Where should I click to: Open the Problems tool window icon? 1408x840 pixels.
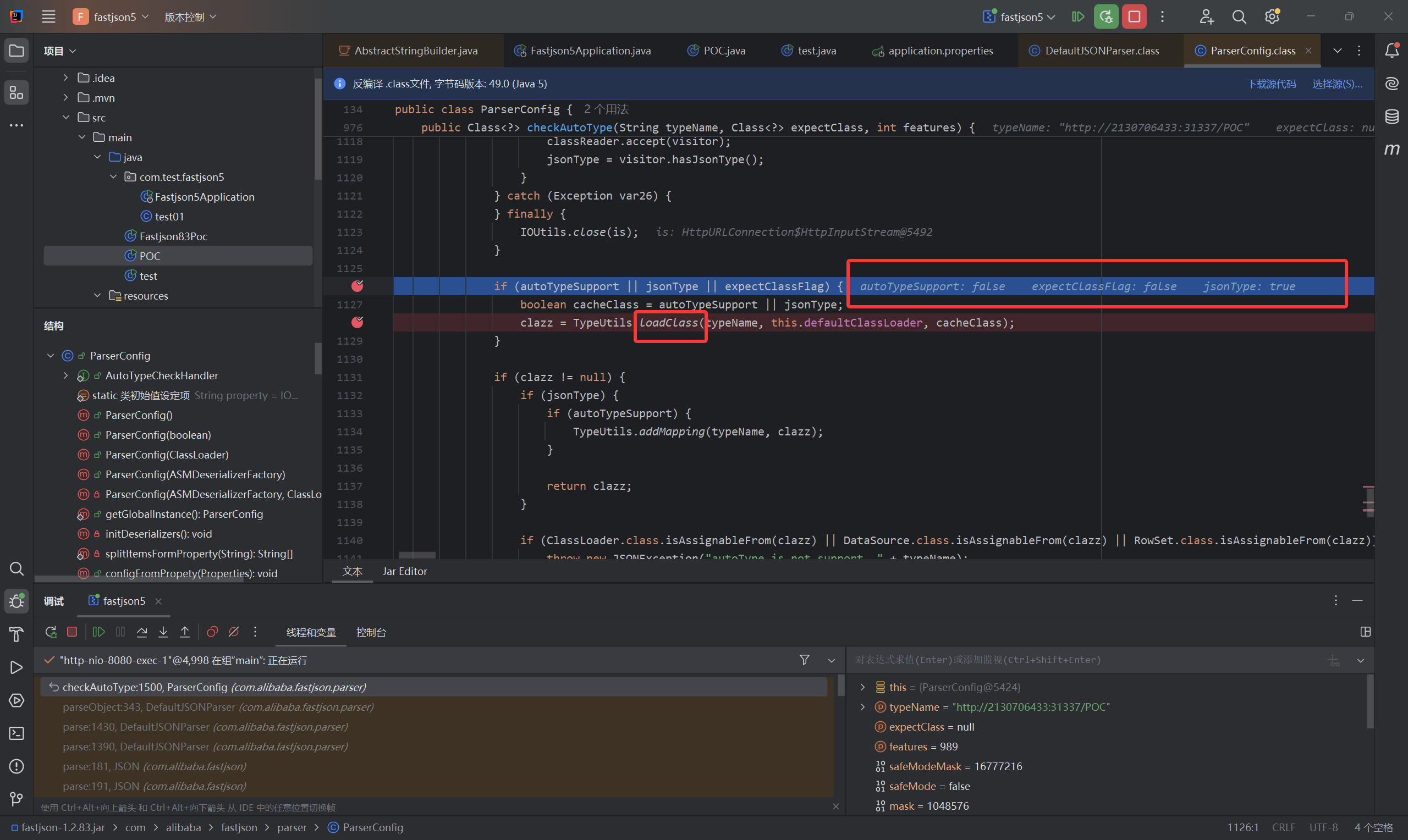[x=16, y=766]
